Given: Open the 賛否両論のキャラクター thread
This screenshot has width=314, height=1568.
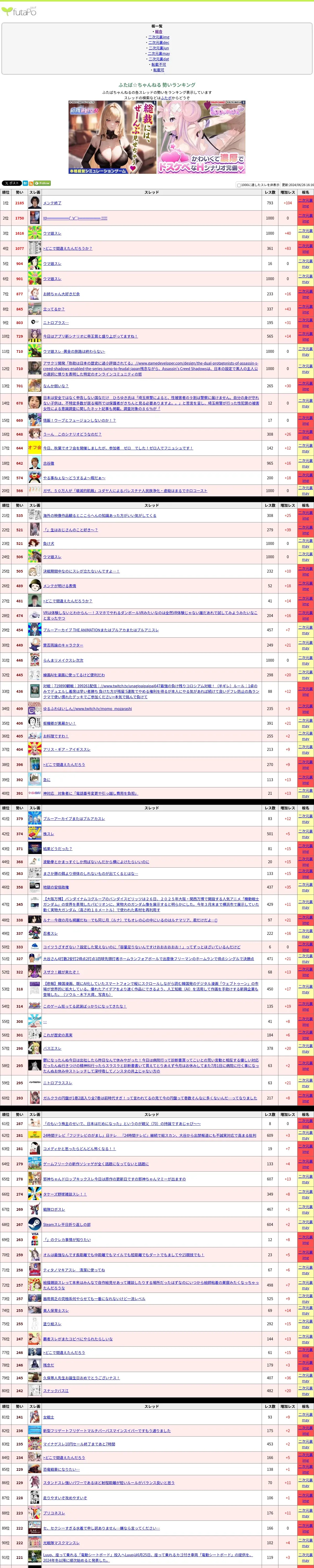Looking at the screenshot, I should click(63, 645).
